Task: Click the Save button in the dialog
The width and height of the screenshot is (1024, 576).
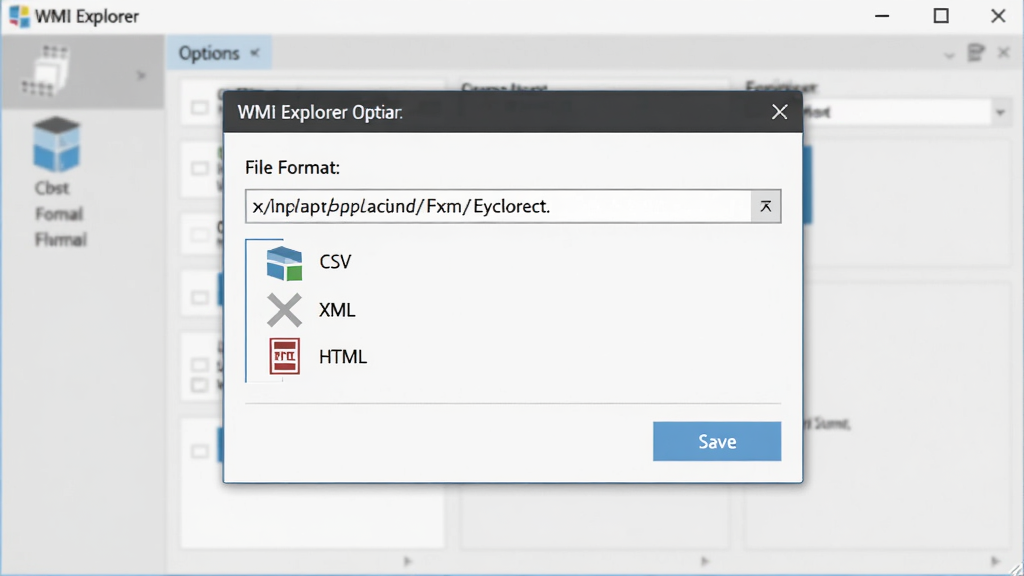Action: click(716, 441)
